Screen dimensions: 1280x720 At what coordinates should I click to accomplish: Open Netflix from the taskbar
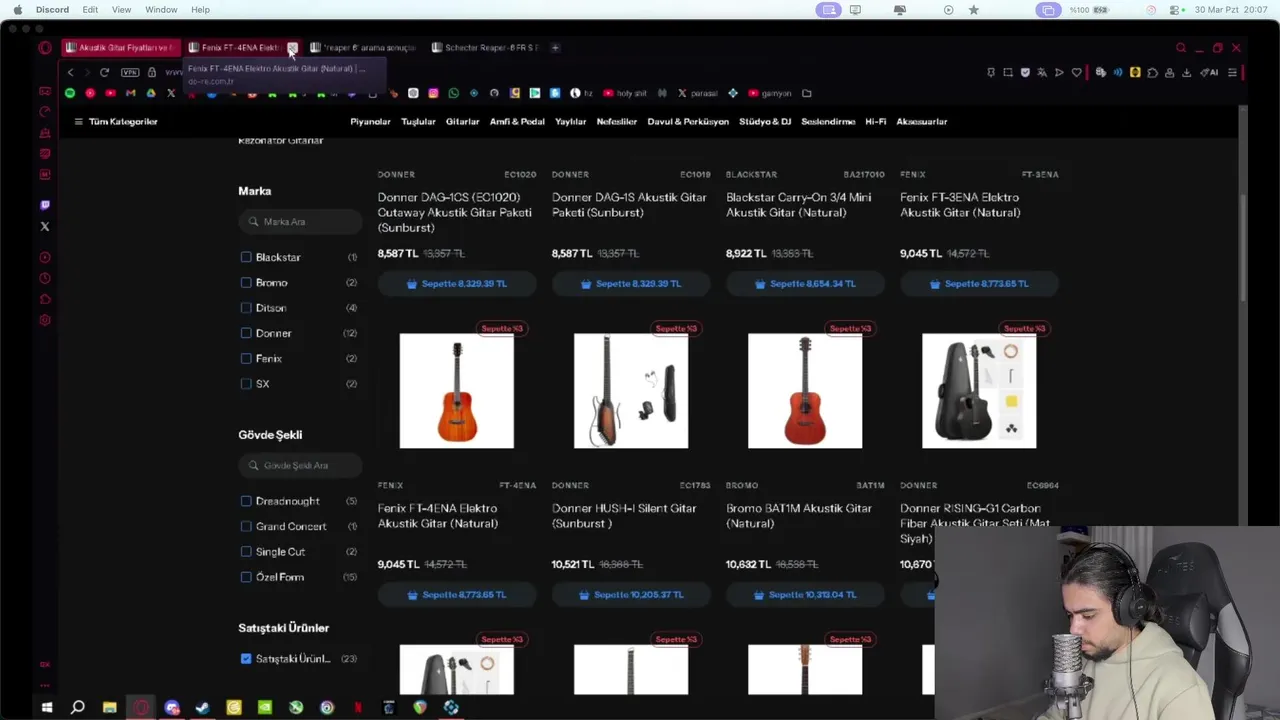point(357,708)
